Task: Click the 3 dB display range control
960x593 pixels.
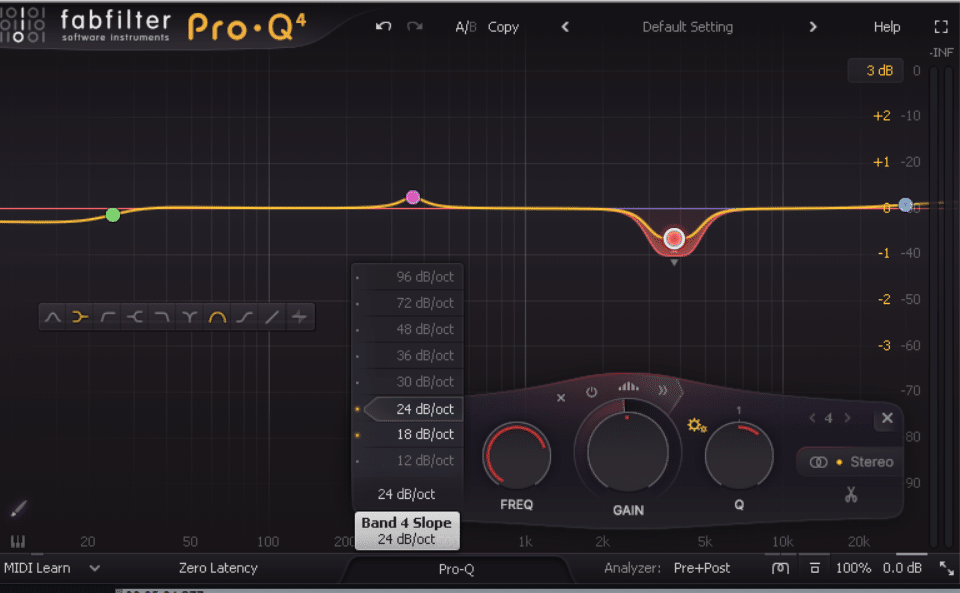Action: (875, 70)
